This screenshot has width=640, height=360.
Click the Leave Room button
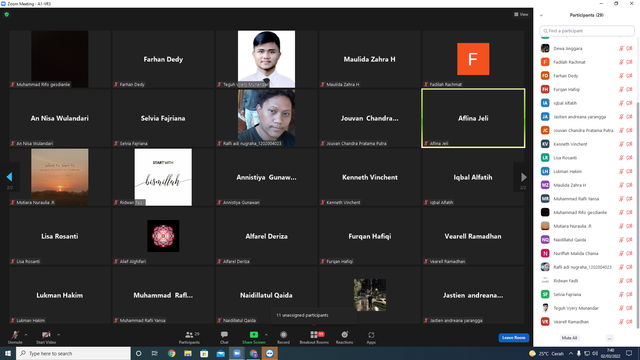click(x=513, y=338)
